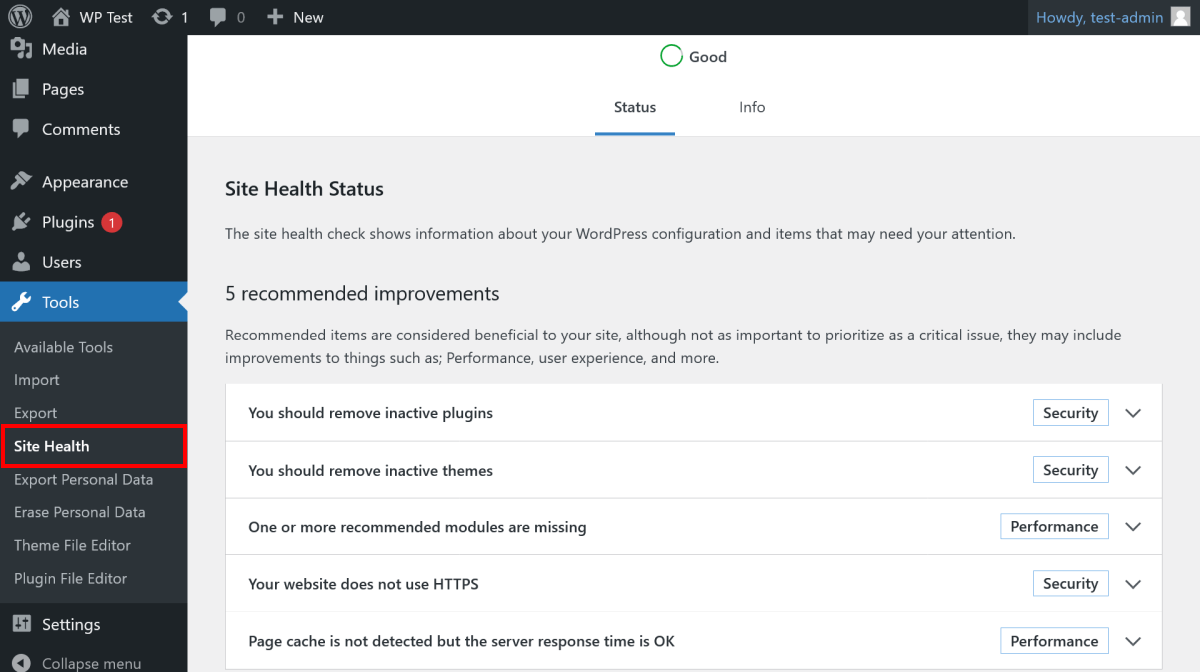Open the WP Test site home link
The width and height of the screenshot is (1200, 672).
click(92, 17)
